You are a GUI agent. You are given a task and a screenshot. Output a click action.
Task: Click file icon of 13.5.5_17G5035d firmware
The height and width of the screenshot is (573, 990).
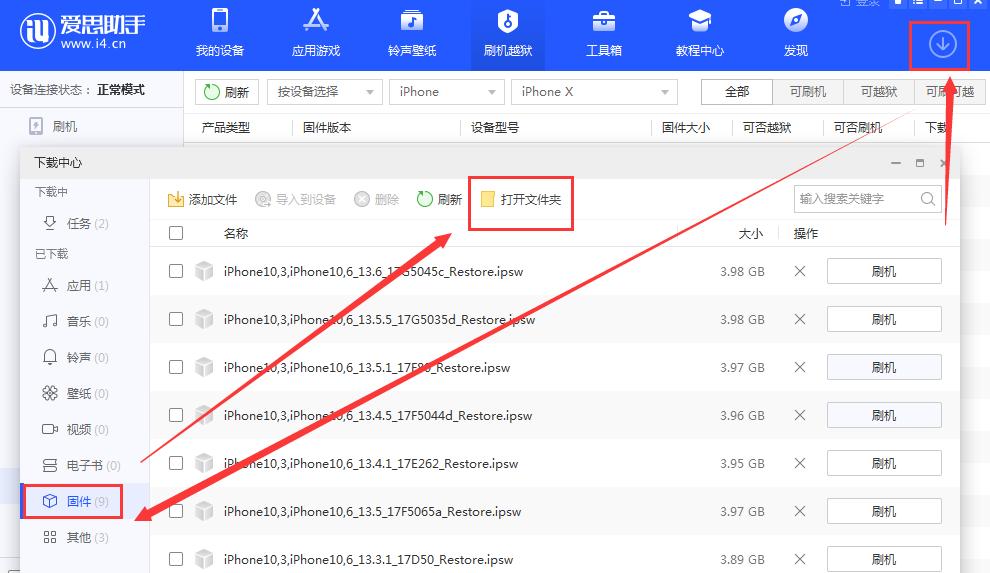204,319
